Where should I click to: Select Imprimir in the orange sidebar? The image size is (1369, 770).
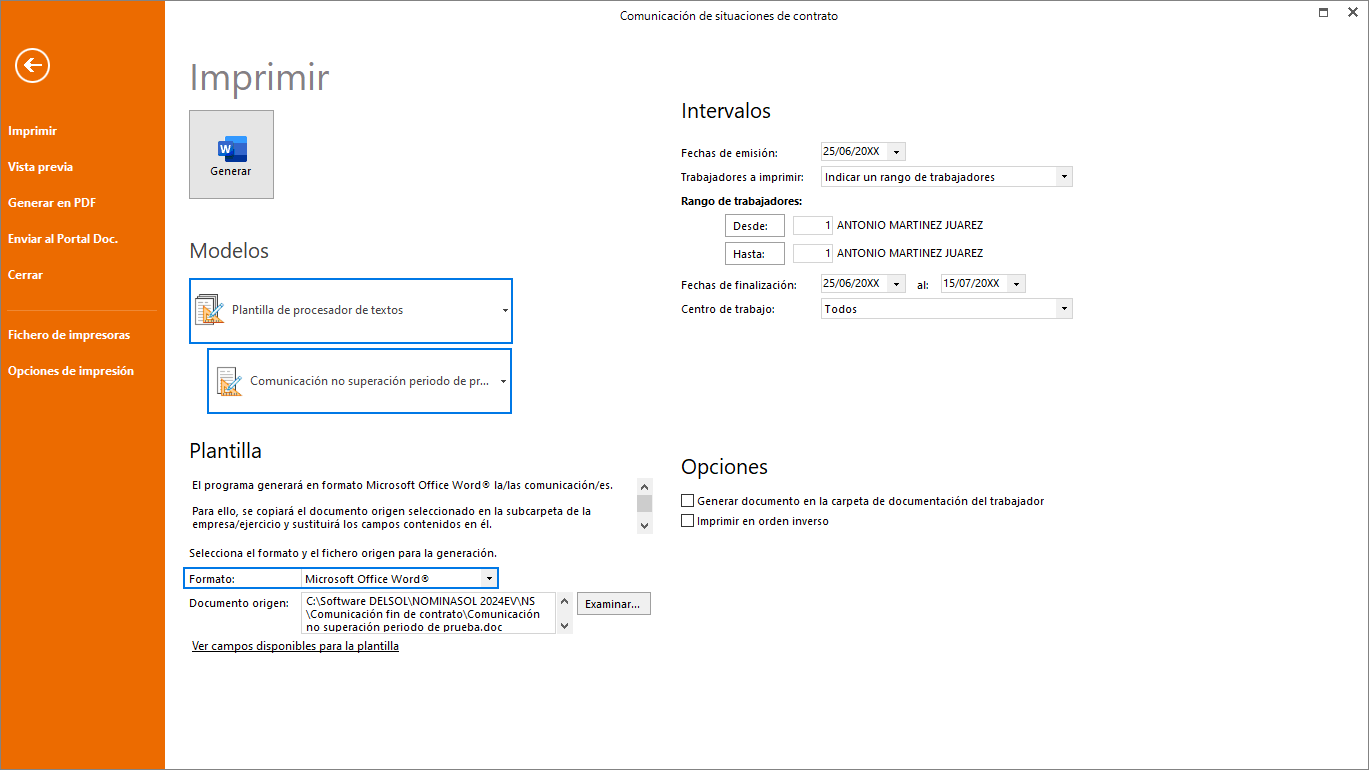click(32, 131)
